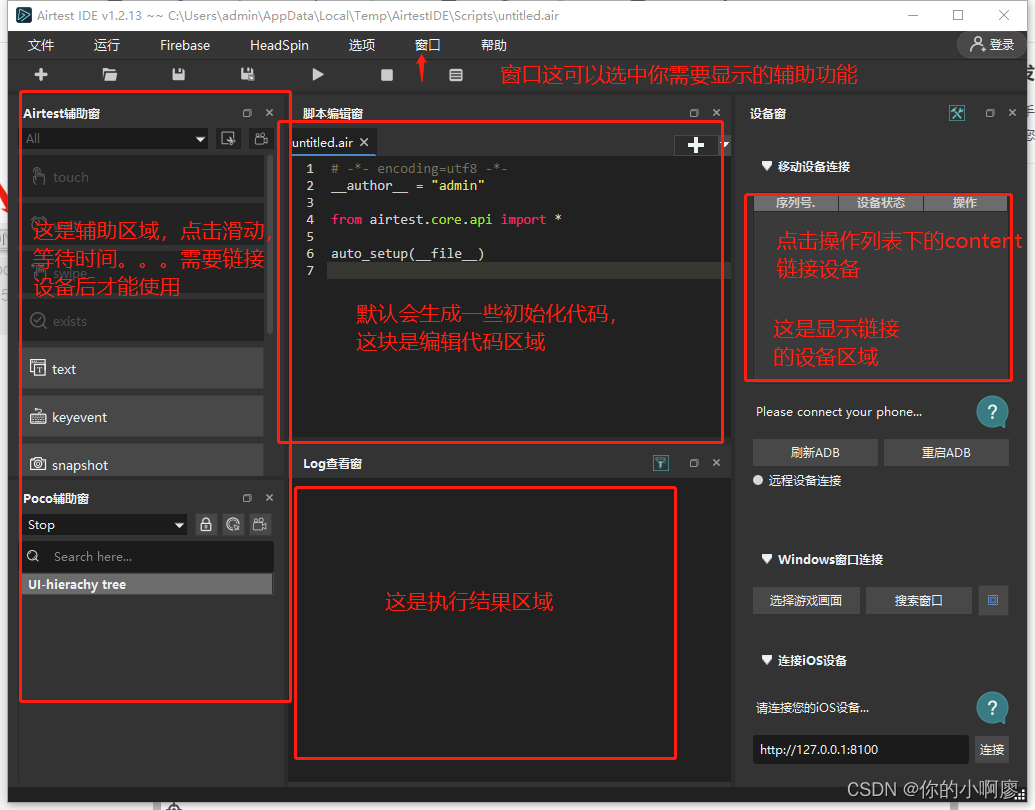The height and width of the screenshot is (810, 1035).
Task: Toggle the log filter icon in Log查看窗
Action: point(660,463)
